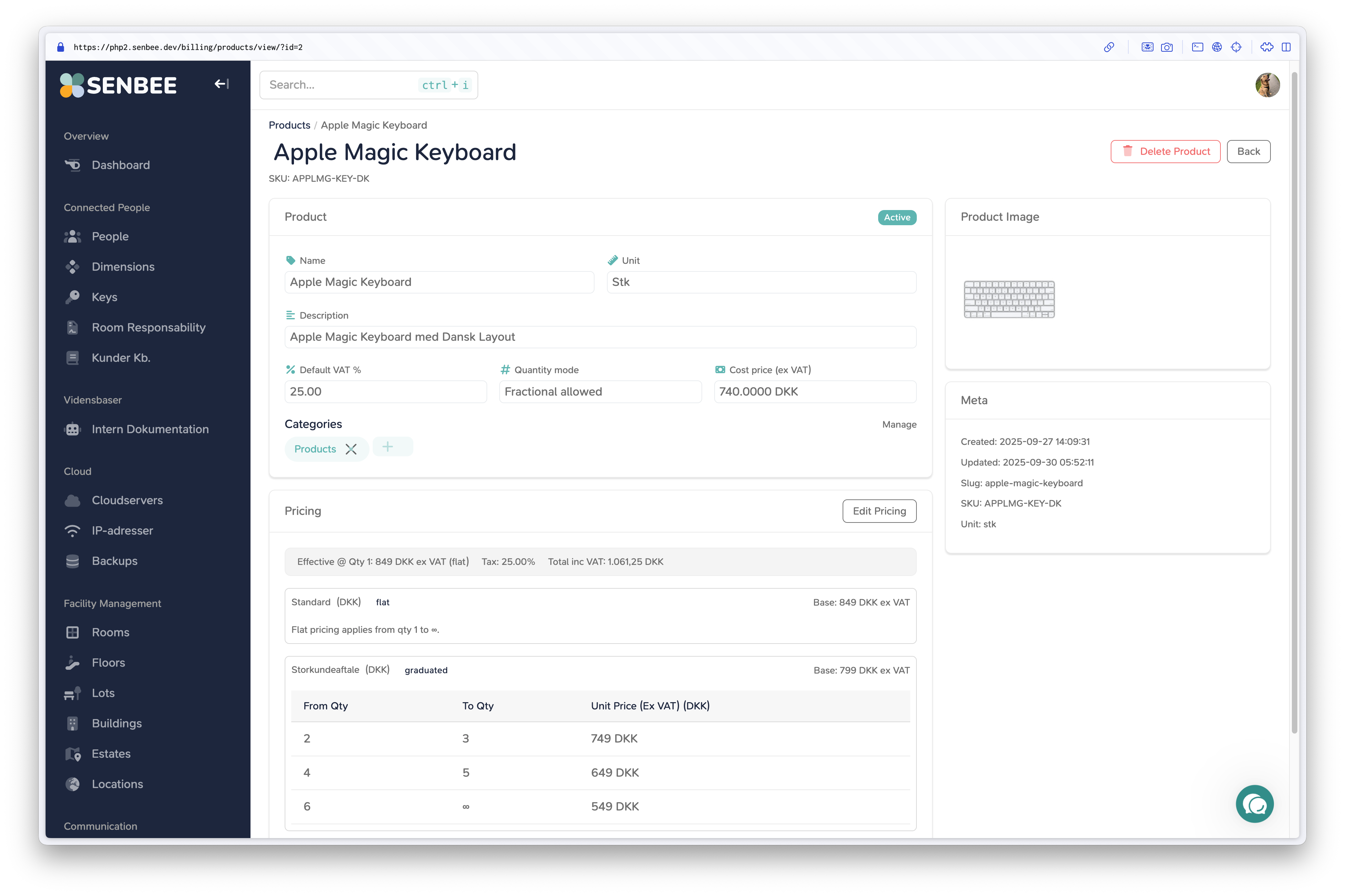Open the terminal console icon

click(1198, 48)
